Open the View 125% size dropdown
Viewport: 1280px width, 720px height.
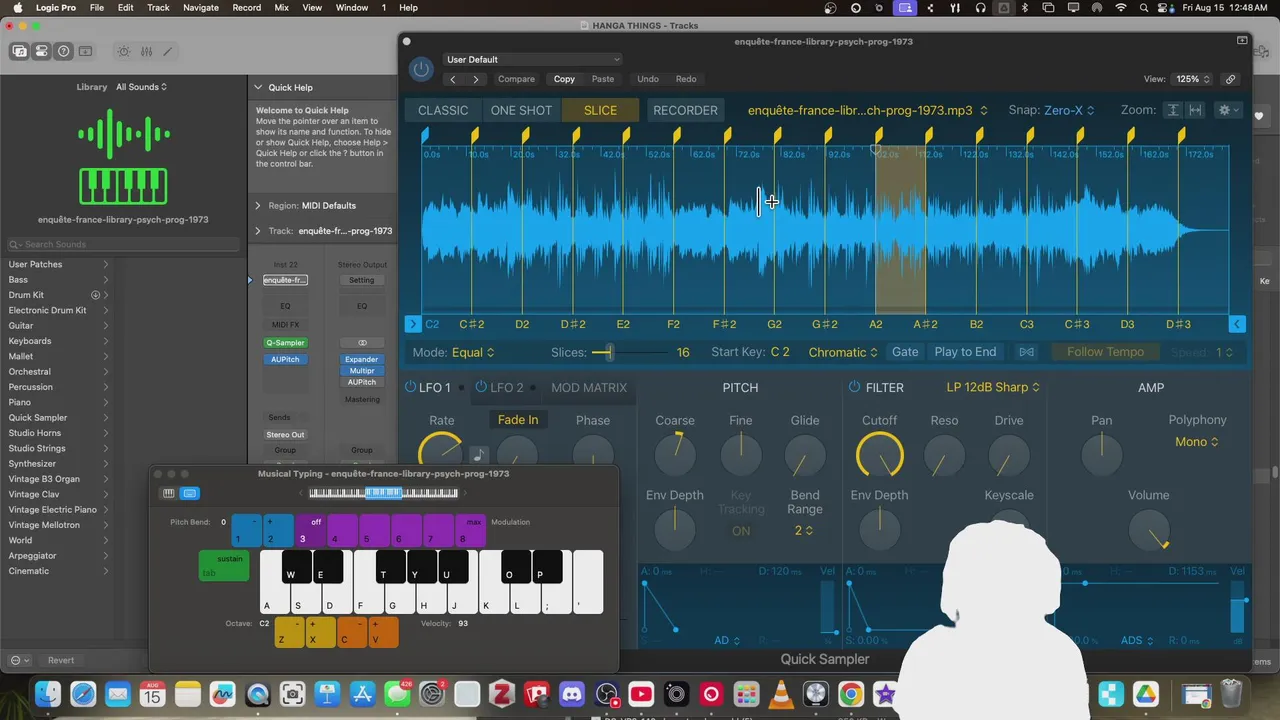tap(1192, 79)
